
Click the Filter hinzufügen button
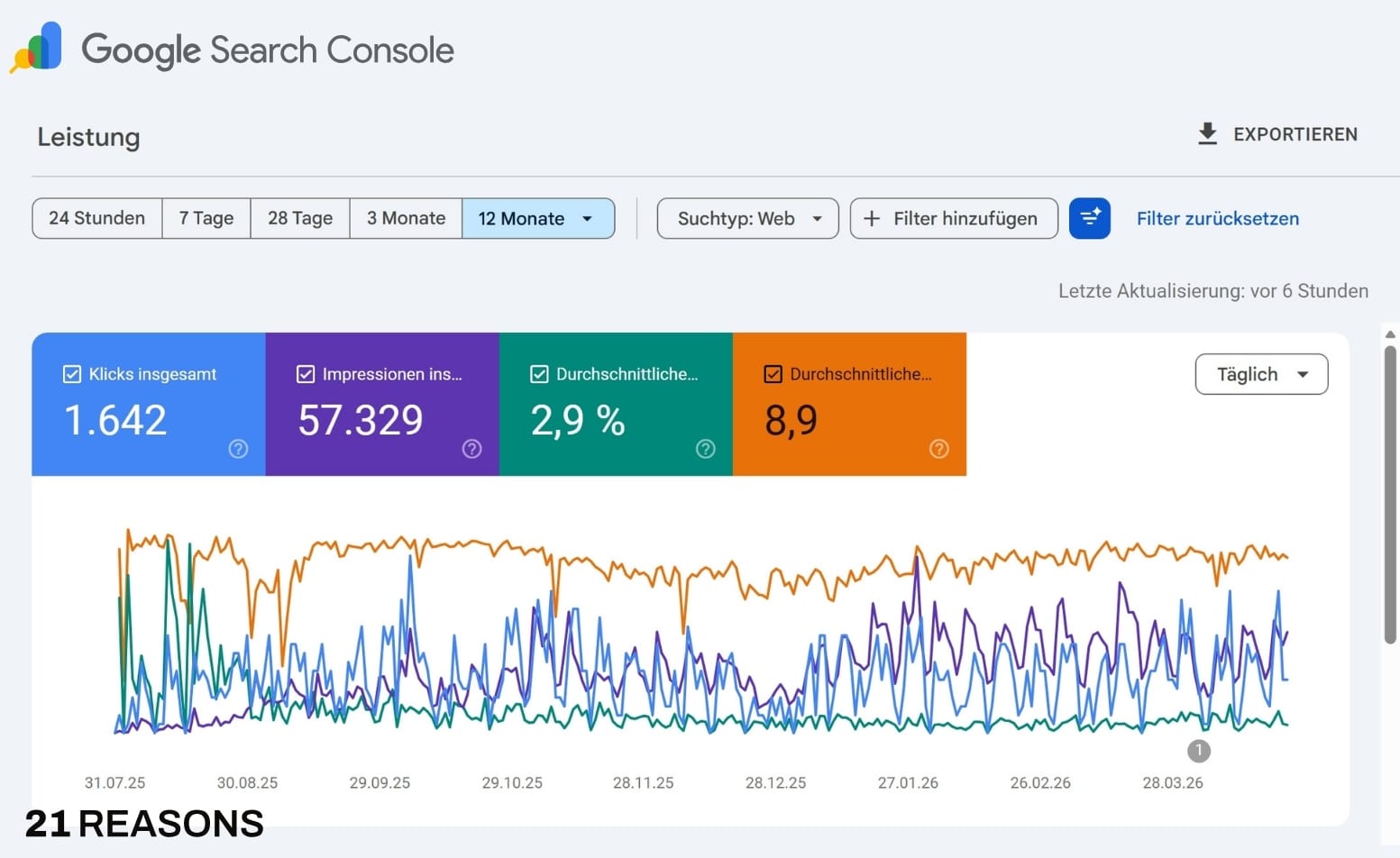(x=954, y=218)
